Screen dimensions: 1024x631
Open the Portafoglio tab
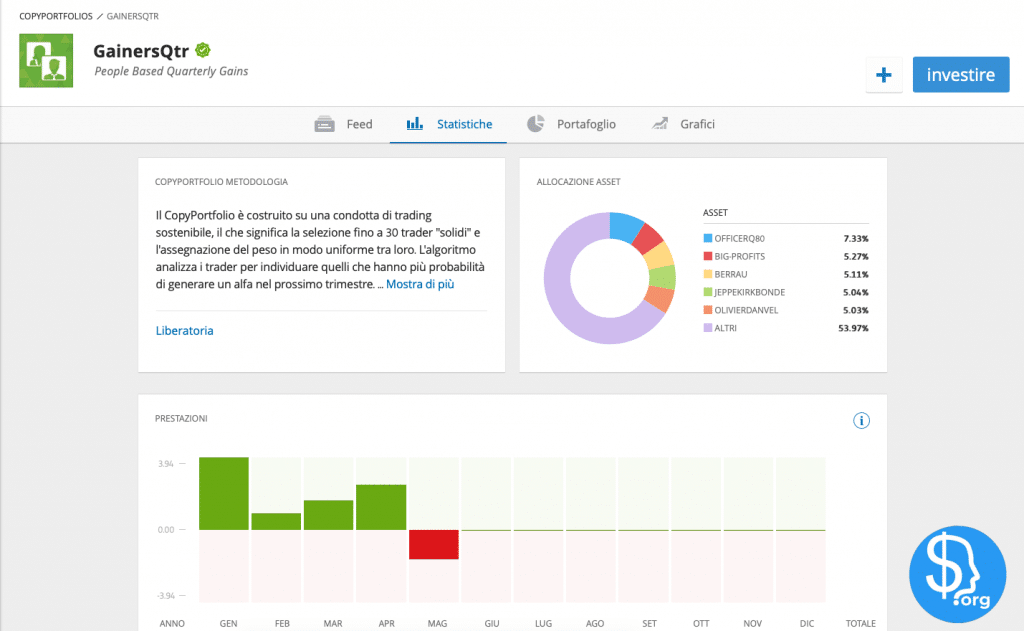click(571, 124)
